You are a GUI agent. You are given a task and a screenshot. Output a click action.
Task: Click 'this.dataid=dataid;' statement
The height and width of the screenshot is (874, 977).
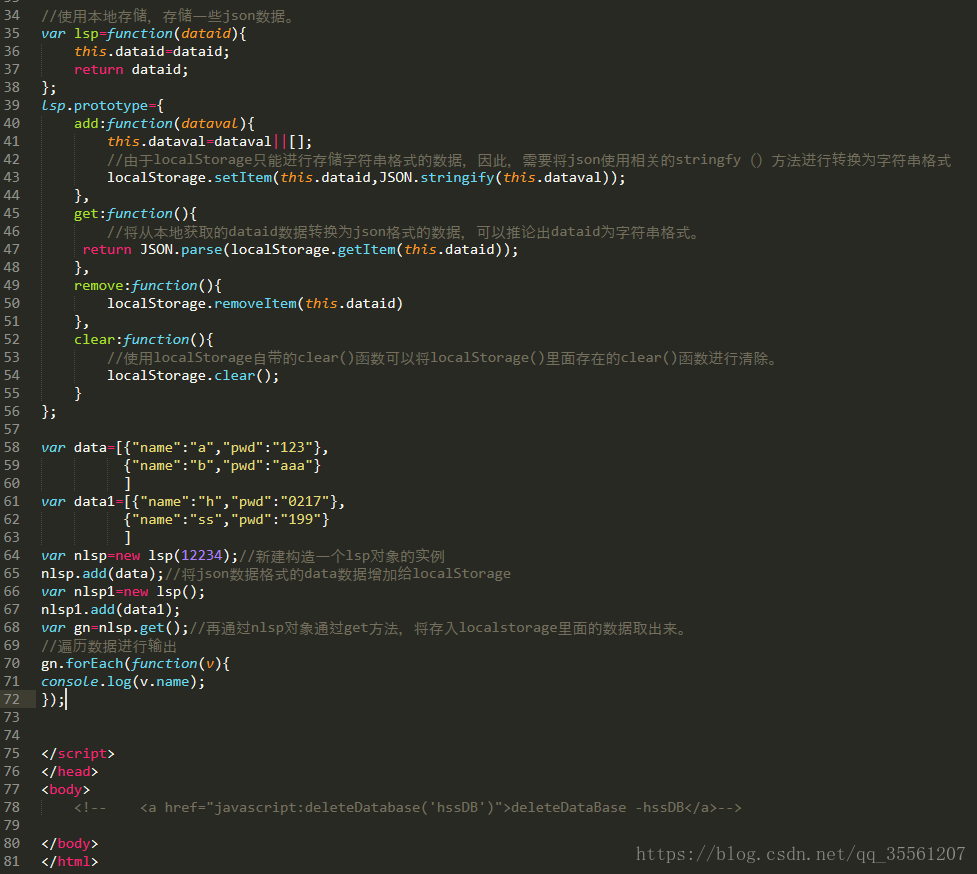click(152, 52)
